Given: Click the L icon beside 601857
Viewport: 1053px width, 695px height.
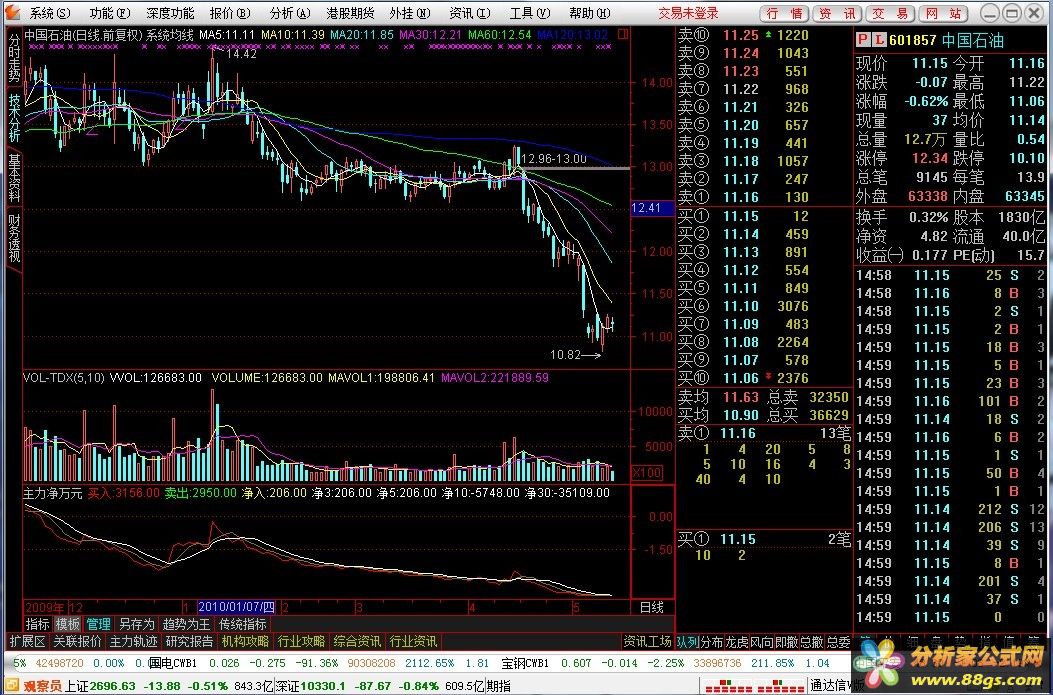Looking at the screenshot, I should (x=878, y=40).
